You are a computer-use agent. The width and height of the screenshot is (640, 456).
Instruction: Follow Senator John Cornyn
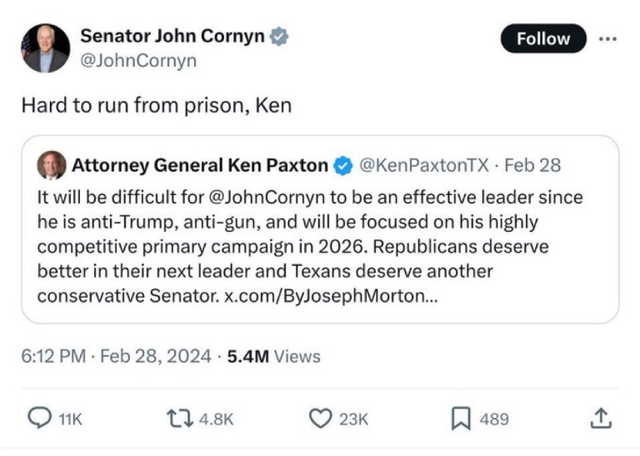coord(543,38)
